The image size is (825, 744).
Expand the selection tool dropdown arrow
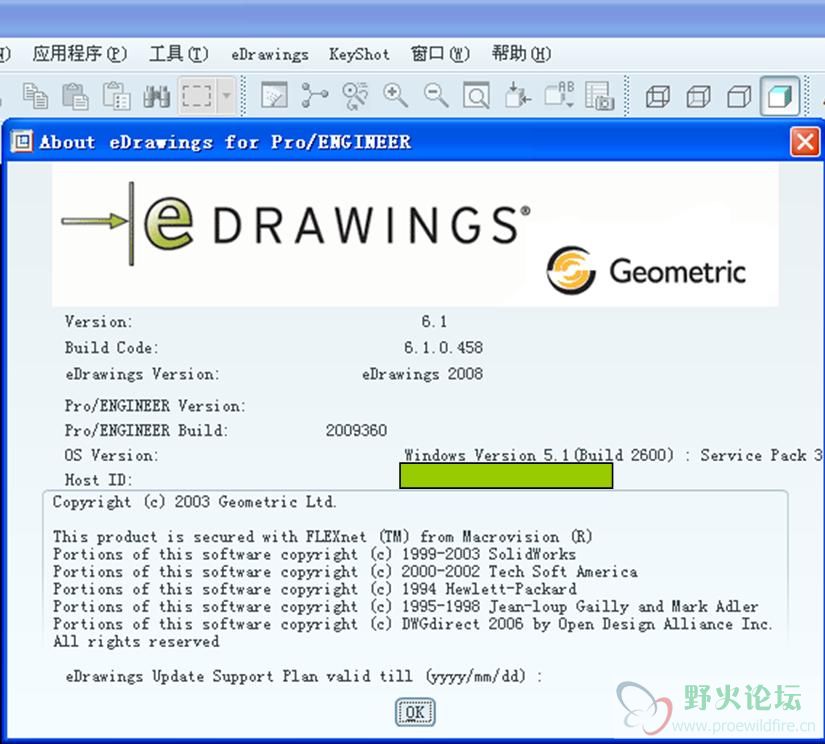click(227, 96)
